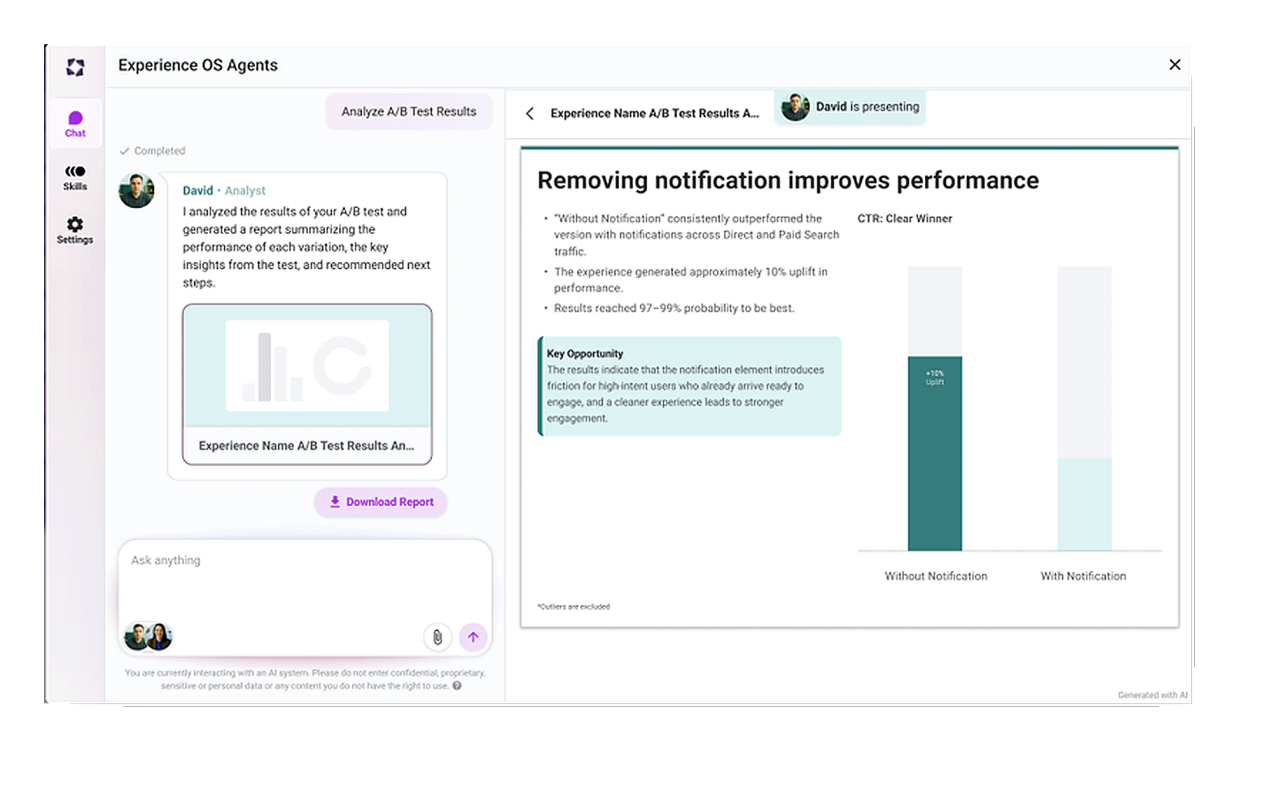This screenshot has height=792, width=1280.
Task: Click the Generated with AI label
Action: coord(1153,695)
